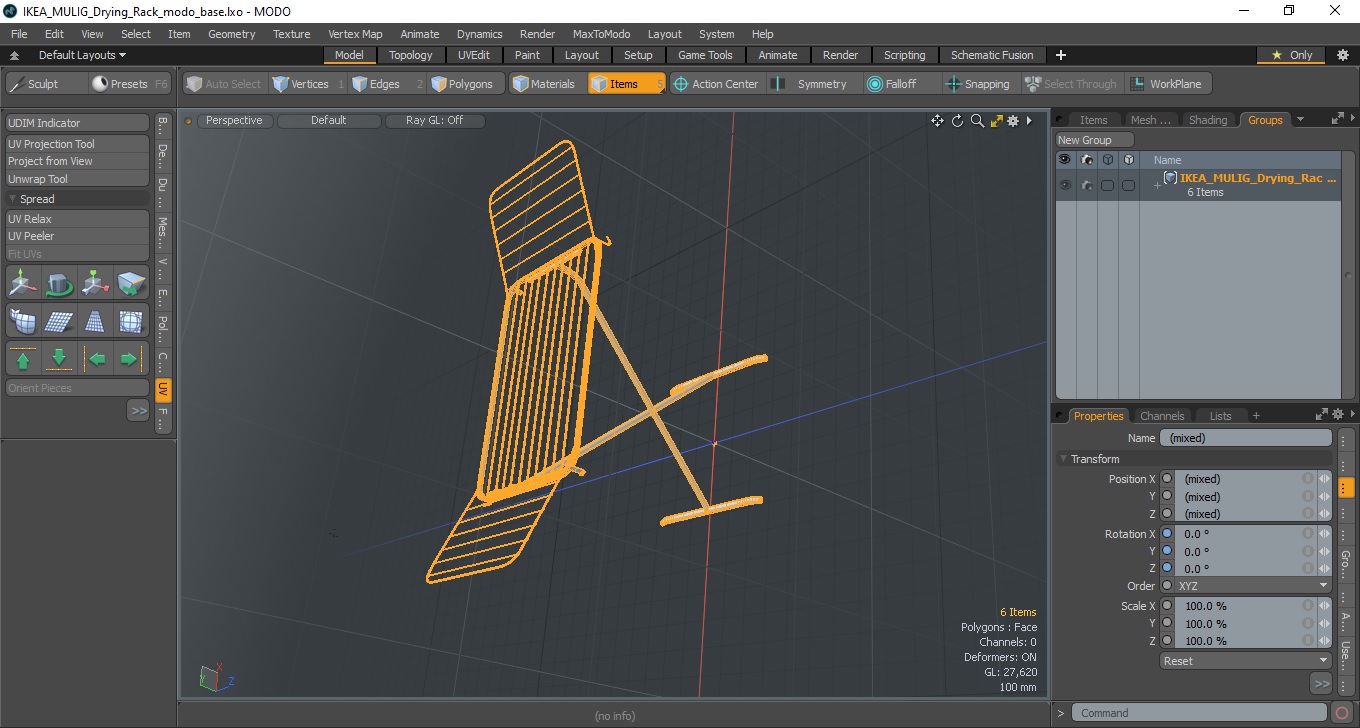Open layout settings gear at top right

pos(1342,55)
